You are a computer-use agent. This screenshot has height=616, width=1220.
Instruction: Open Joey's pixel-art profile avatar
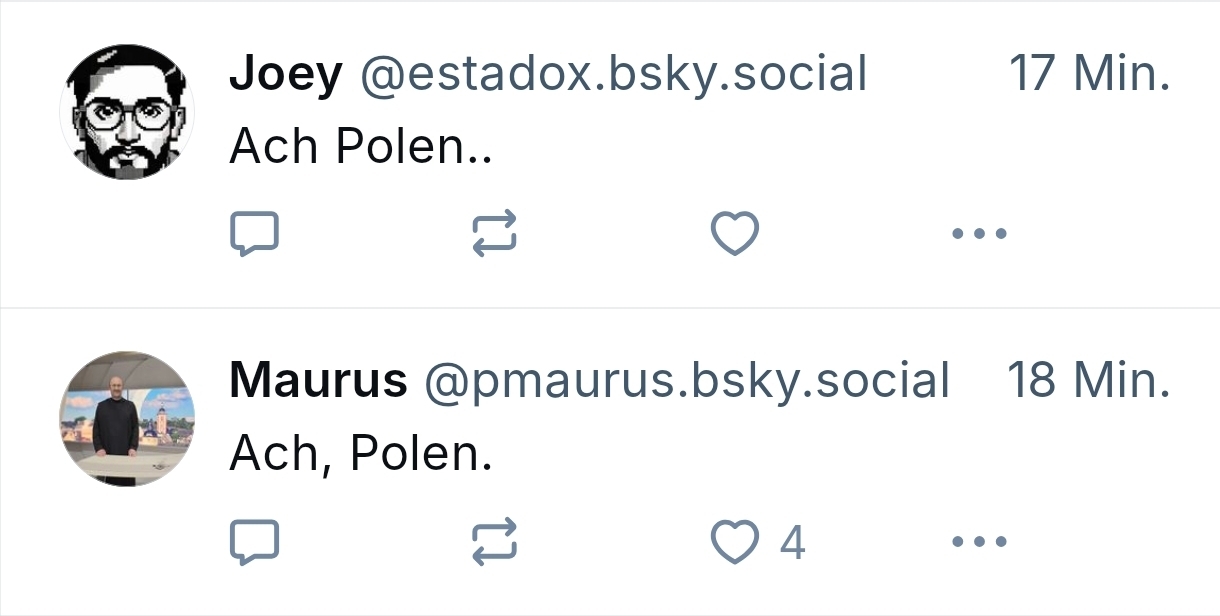127,111
